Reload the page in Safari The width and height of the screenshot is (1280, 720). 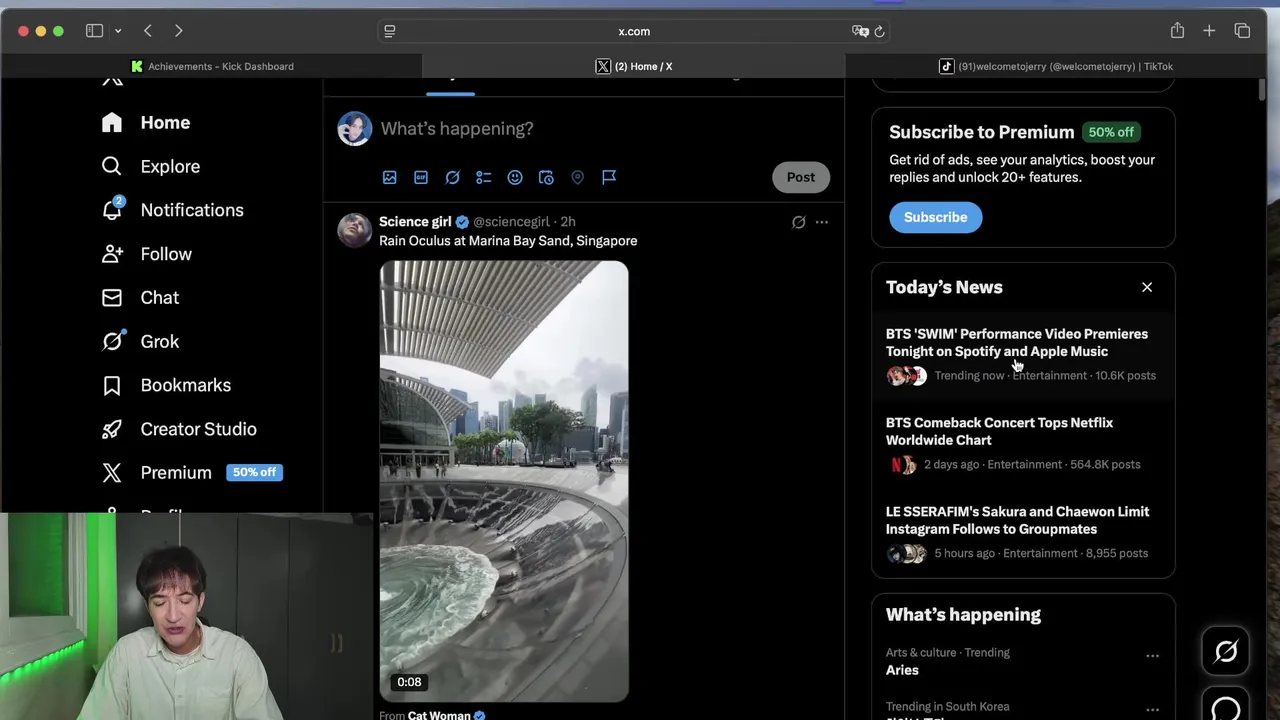tap(879, 31)
